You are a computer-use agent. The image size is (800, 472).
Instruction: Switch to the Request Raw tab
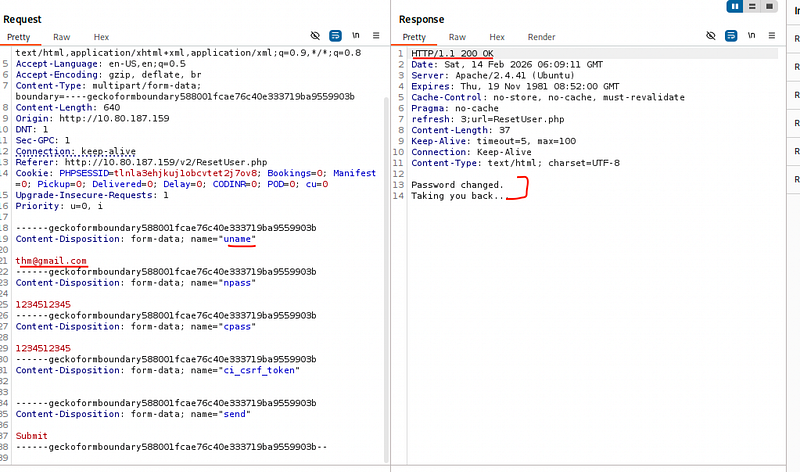pyautogui.click(x=61, y=37)
